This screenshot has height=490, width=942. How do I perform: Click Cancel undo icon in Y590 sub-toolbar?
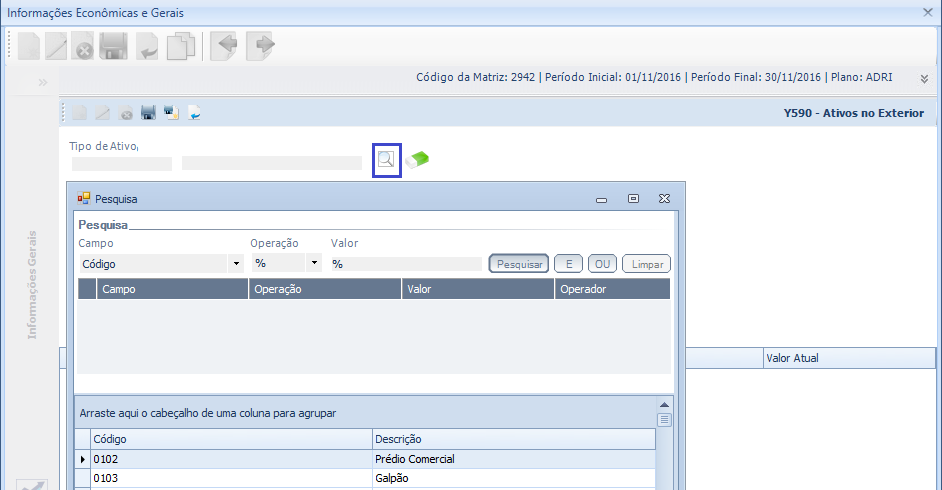(x=194, y=113)
